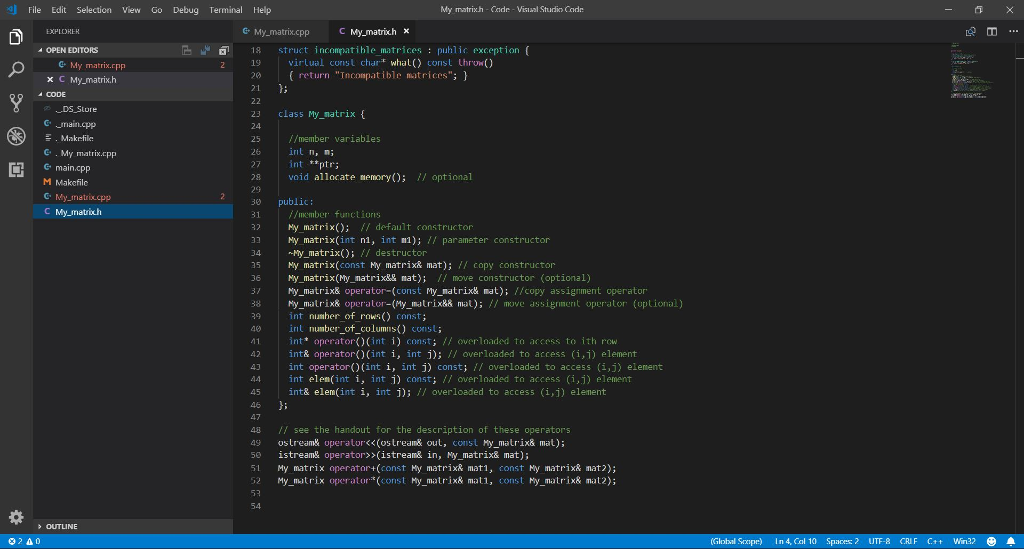The height and width of the screenshot is (549, 1024).
Task: Click Save All icon in Open Editors
Action: pyautogui.click(x=205, y=50)
